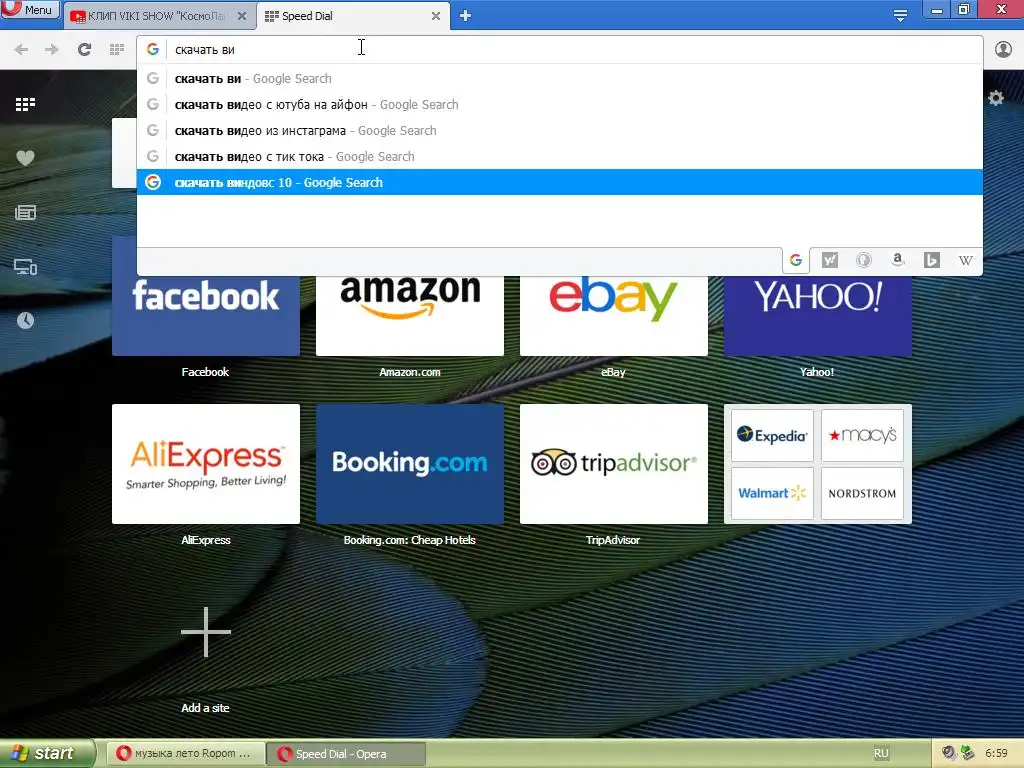Choose Yahoo search engine icon

(829, 260)
